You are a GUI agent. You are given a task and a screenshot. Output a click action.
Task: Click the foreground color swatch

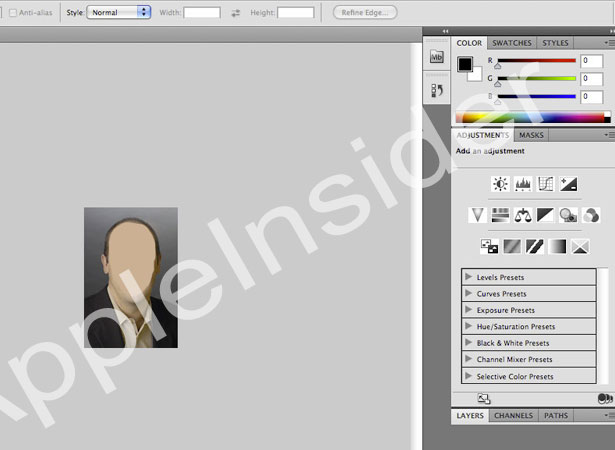[x=465, y=64]
